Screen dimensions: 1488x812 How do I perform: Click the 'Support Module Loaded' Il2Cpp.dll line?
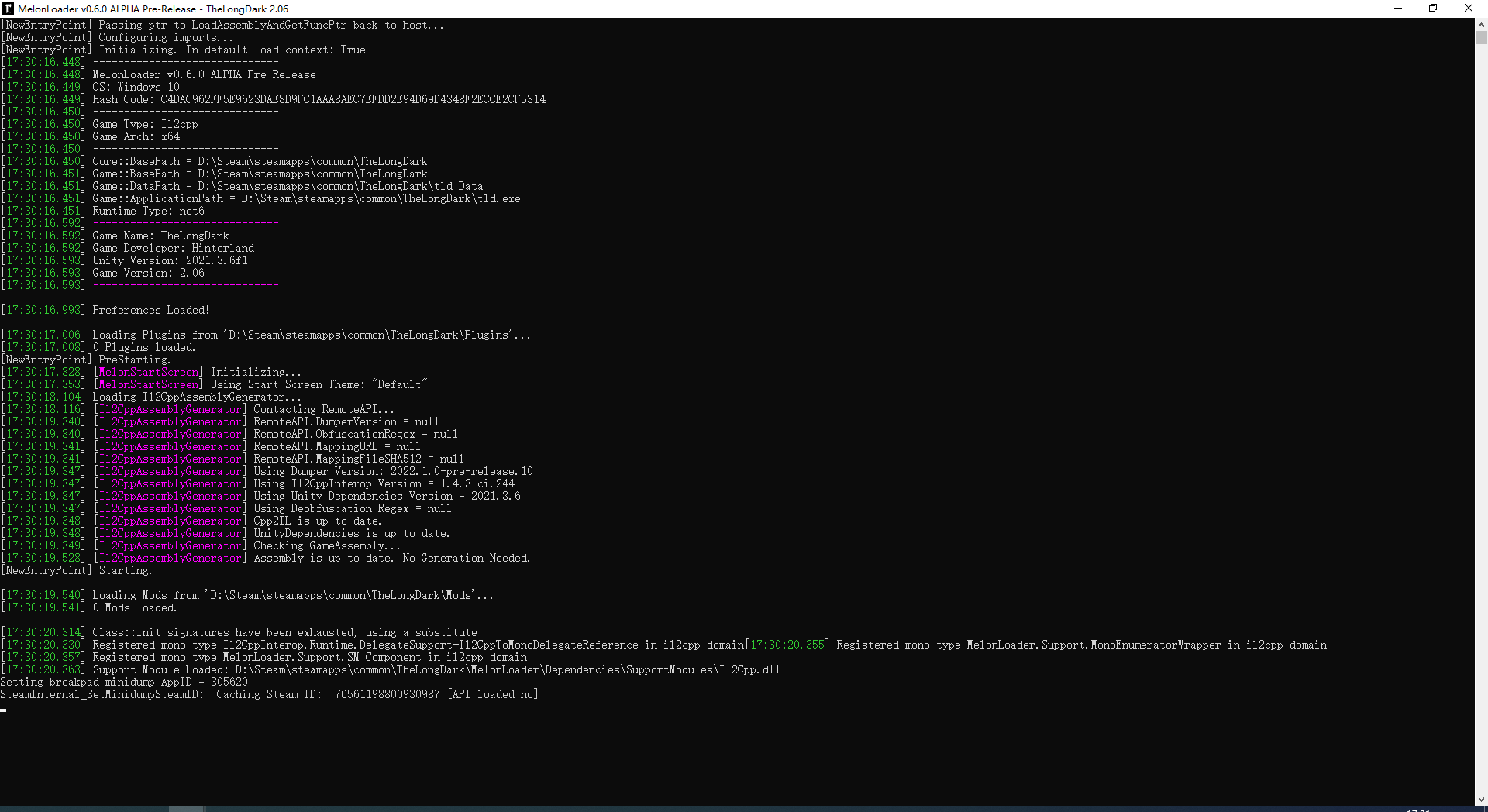point(391,669)
